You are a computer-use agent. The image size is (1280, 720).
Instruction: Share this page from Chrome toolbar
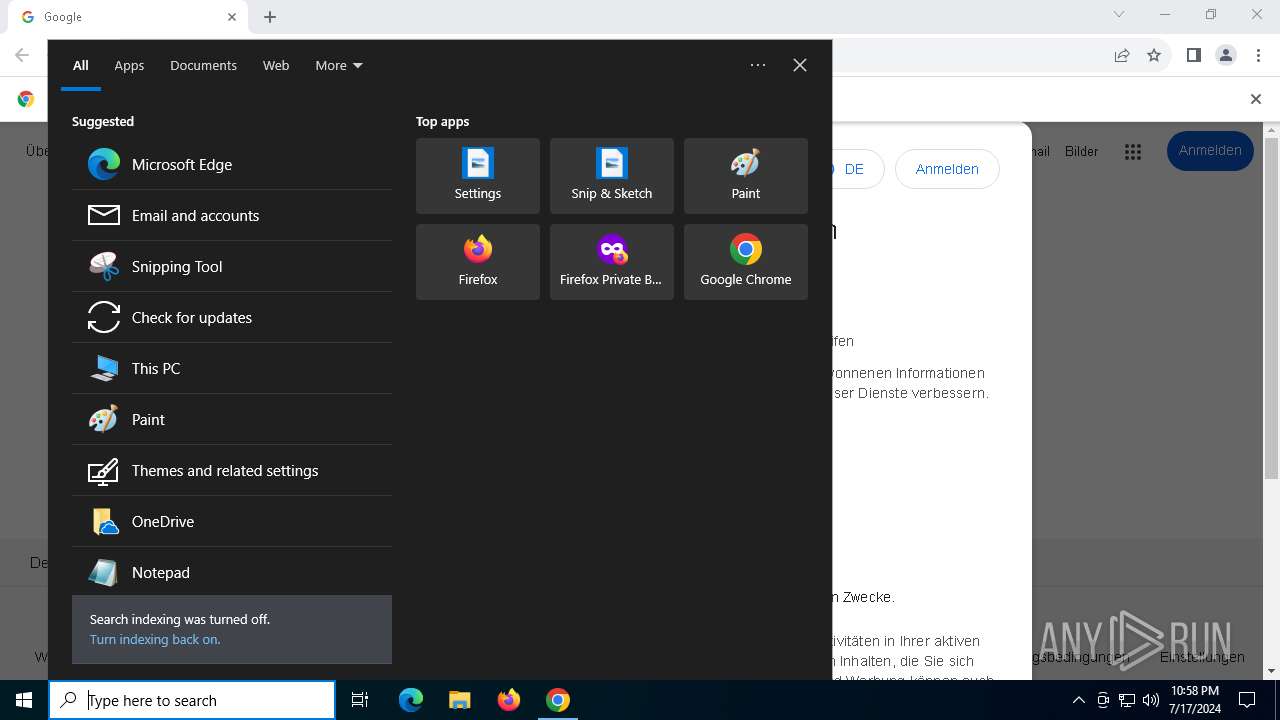1122,55
